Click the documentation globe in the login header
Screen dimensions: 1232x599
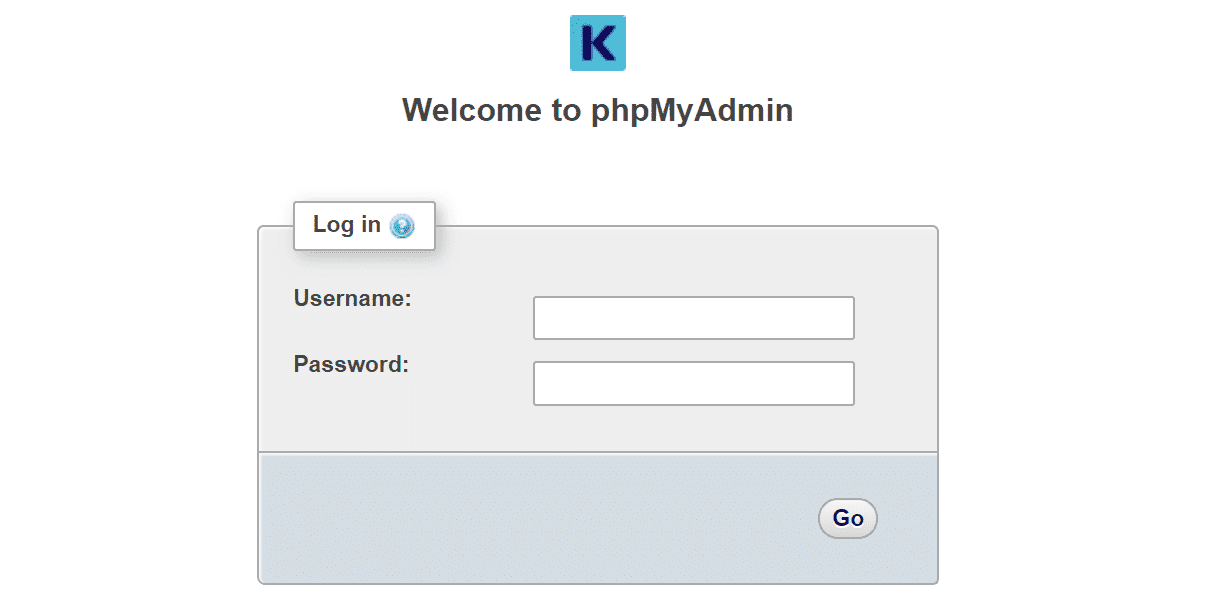tap(403, 226)
